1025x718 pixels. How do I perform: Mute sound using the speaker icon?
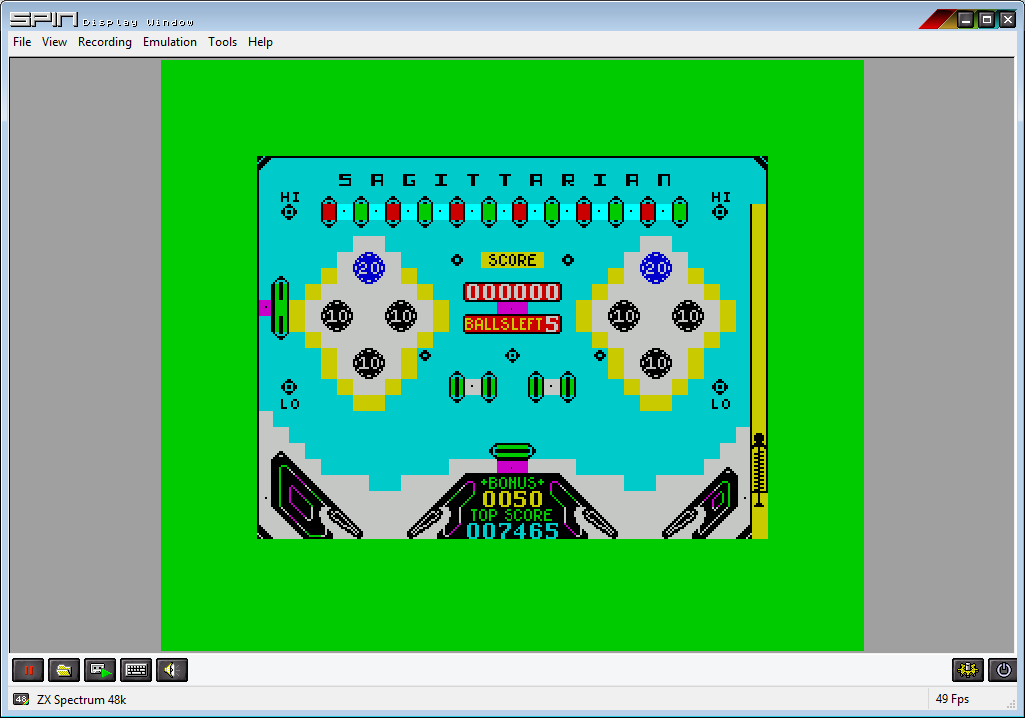[172, 670]
